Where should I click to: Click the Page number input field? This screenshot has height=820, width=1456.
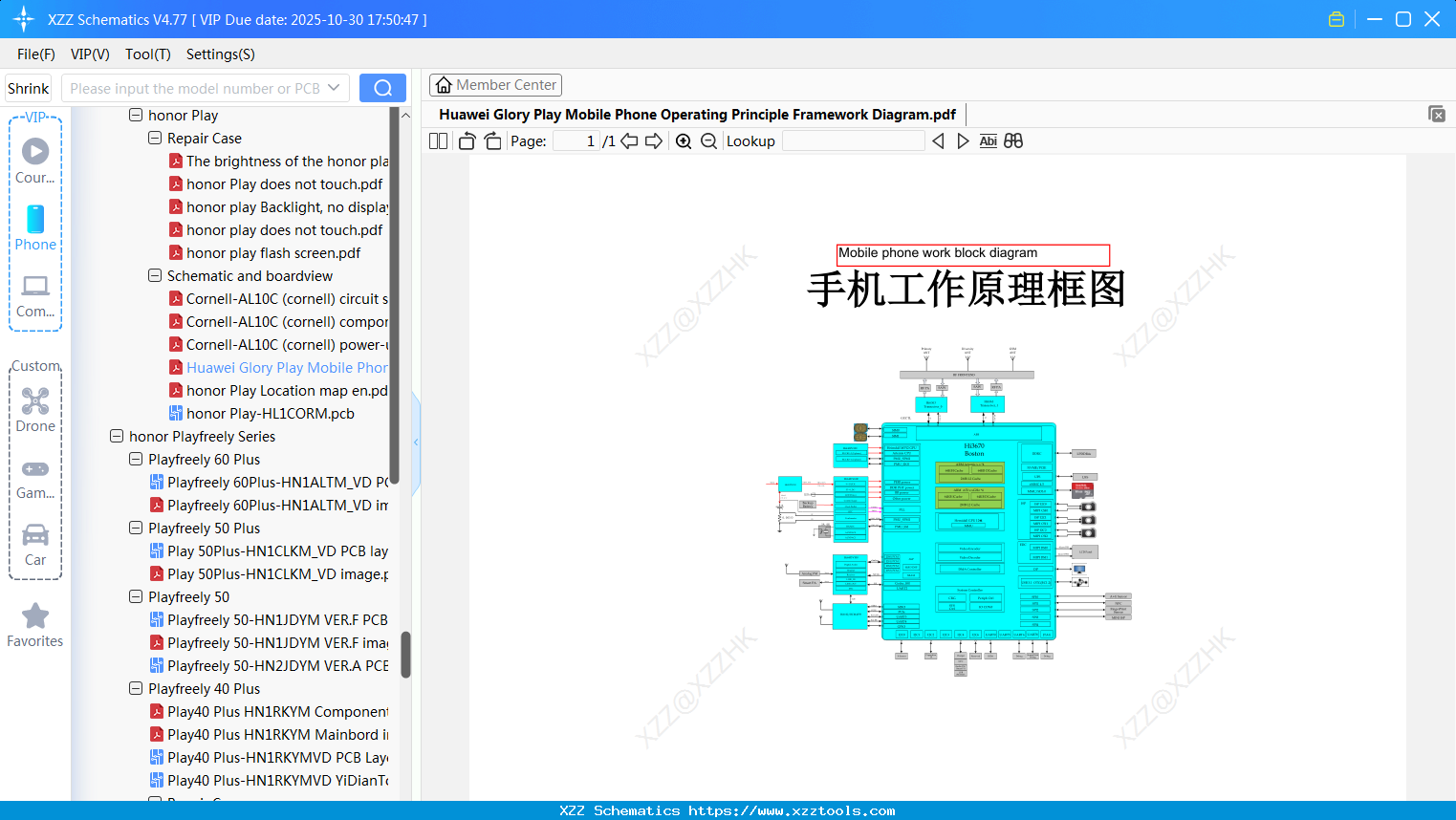pos(576,140)
